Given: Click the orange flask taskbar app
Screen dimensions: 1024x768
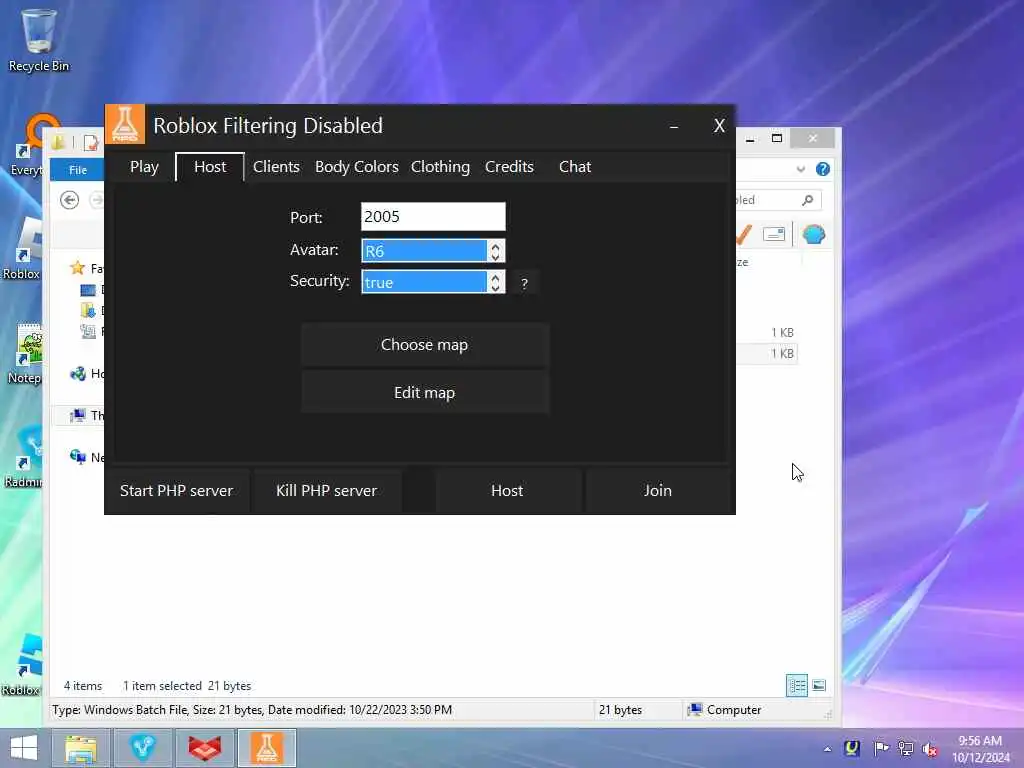Looking at the screenshot, I should 266,748.
